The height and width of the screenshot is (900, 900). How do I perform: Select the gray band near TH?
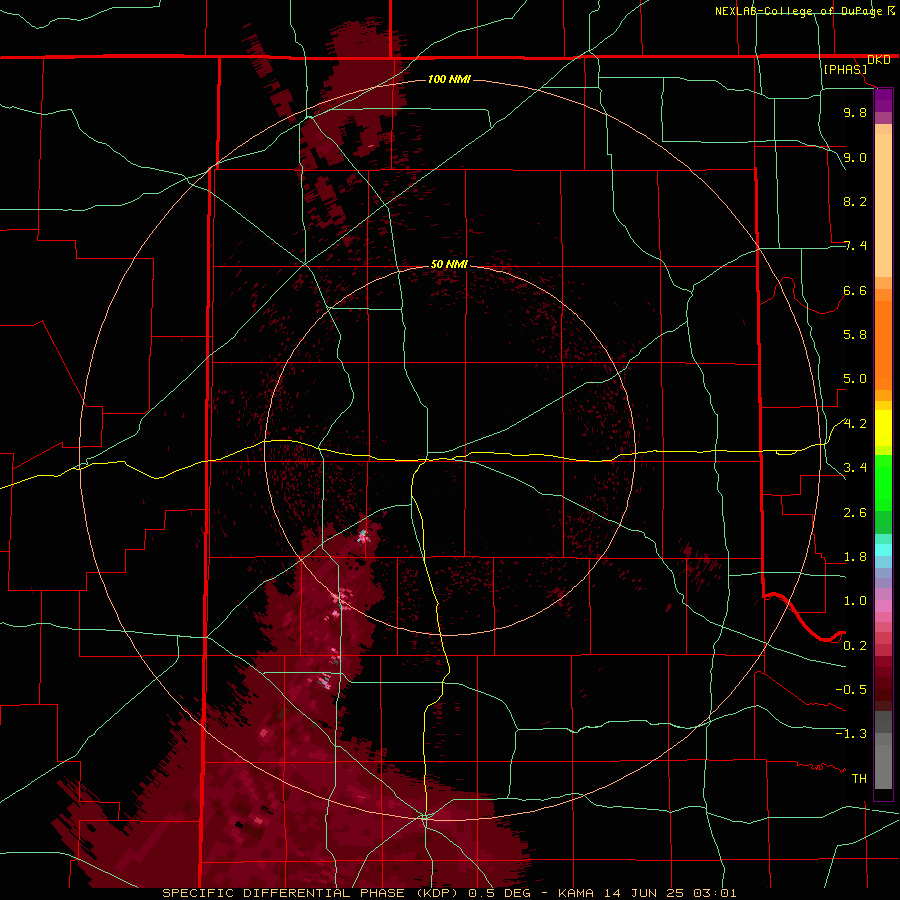click(883, 767)
